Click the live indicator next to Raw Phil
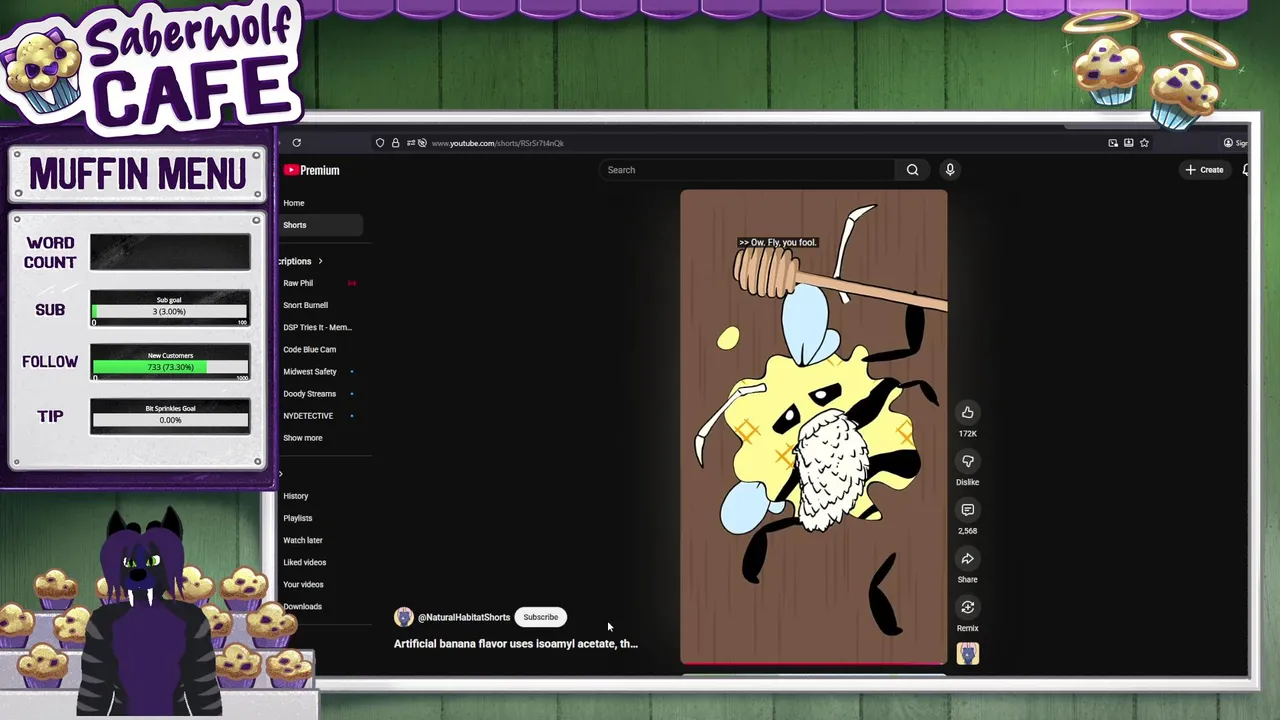Image resolution: width=1280 pixels, height=720 pixels. (351, 283)
